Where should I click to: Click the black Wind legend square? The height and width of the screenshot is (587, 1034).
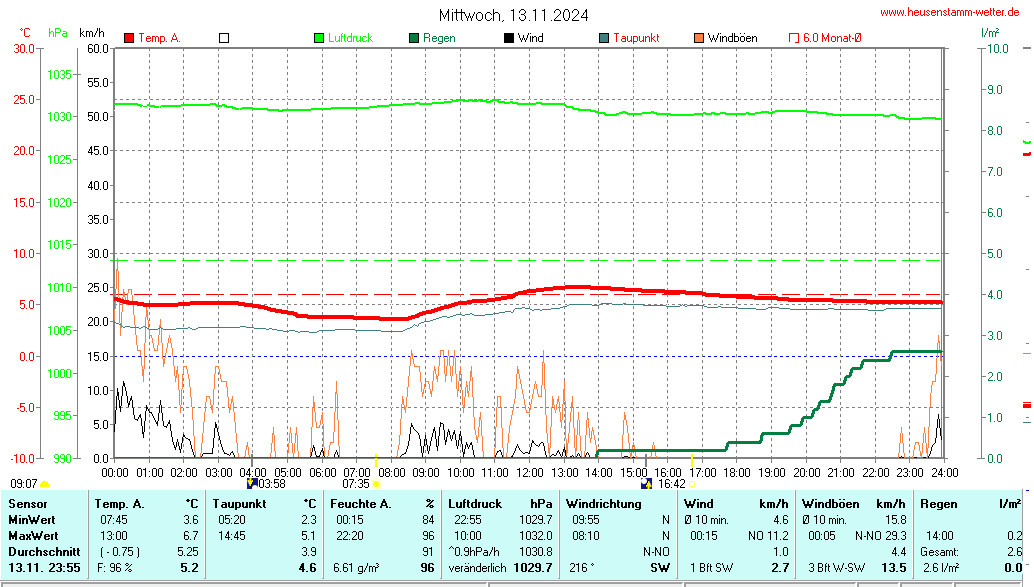[x=509, y=38]
